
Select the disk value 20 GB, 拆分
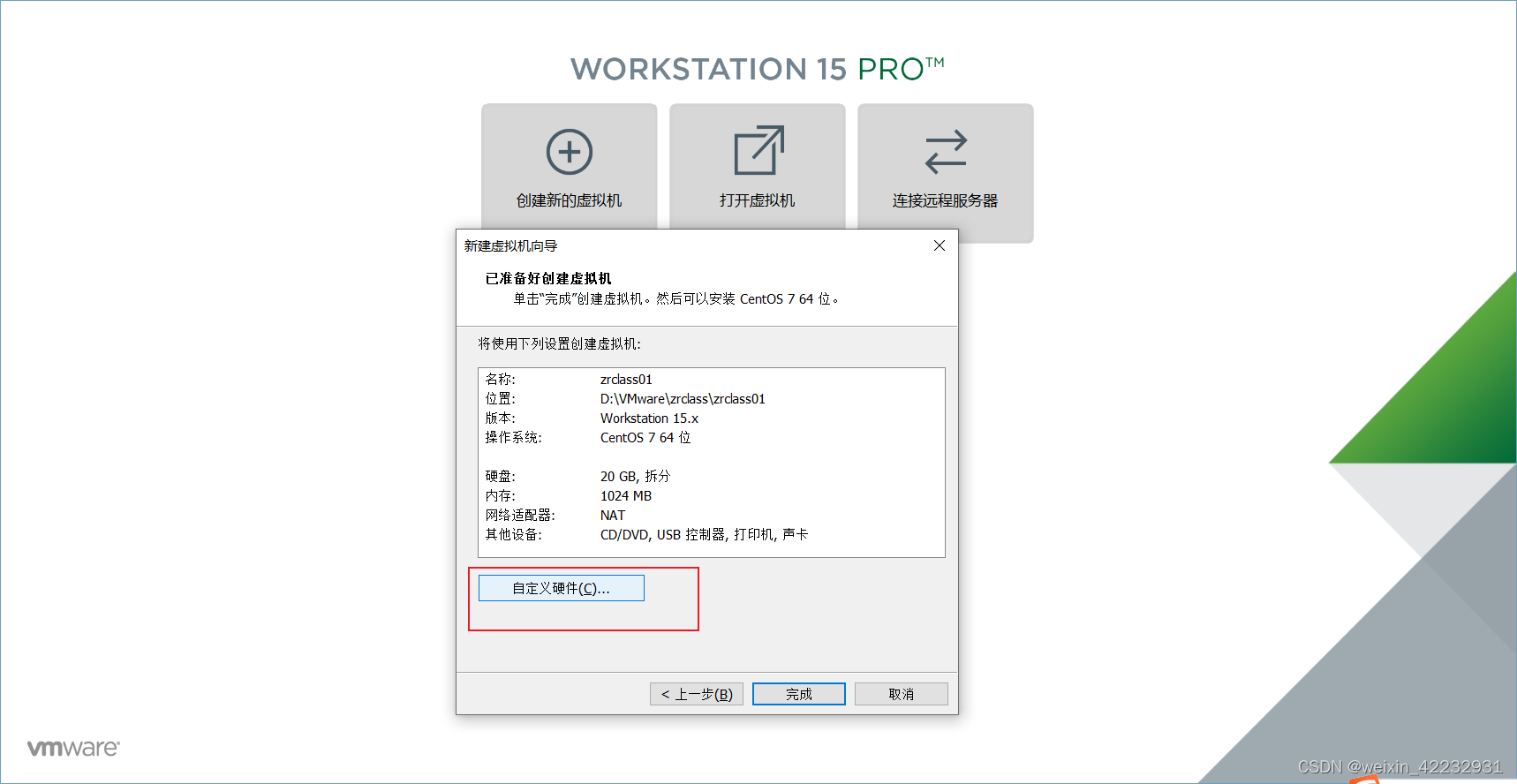coord(635,477)
